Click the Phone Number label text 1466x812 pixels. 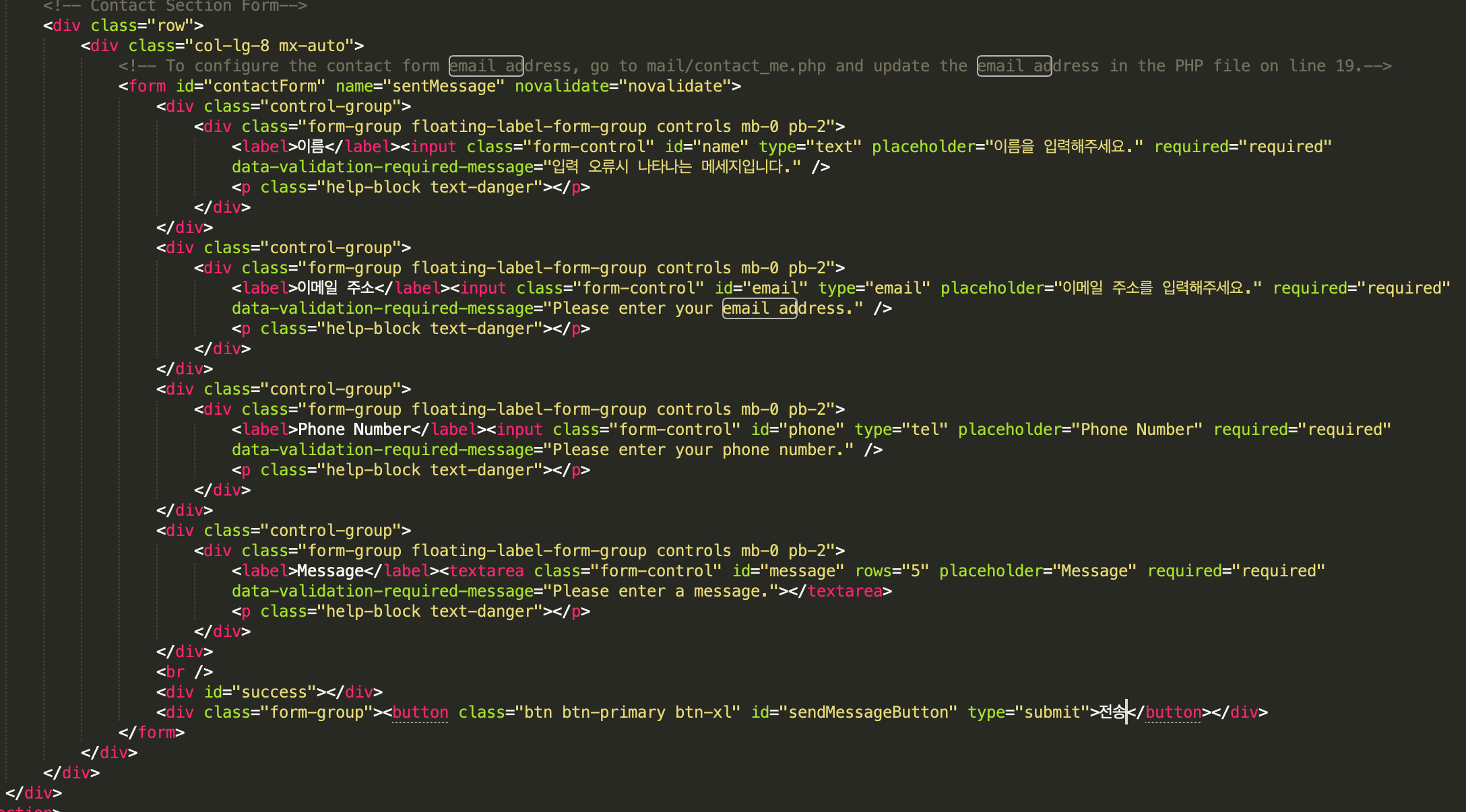(354, 430)
